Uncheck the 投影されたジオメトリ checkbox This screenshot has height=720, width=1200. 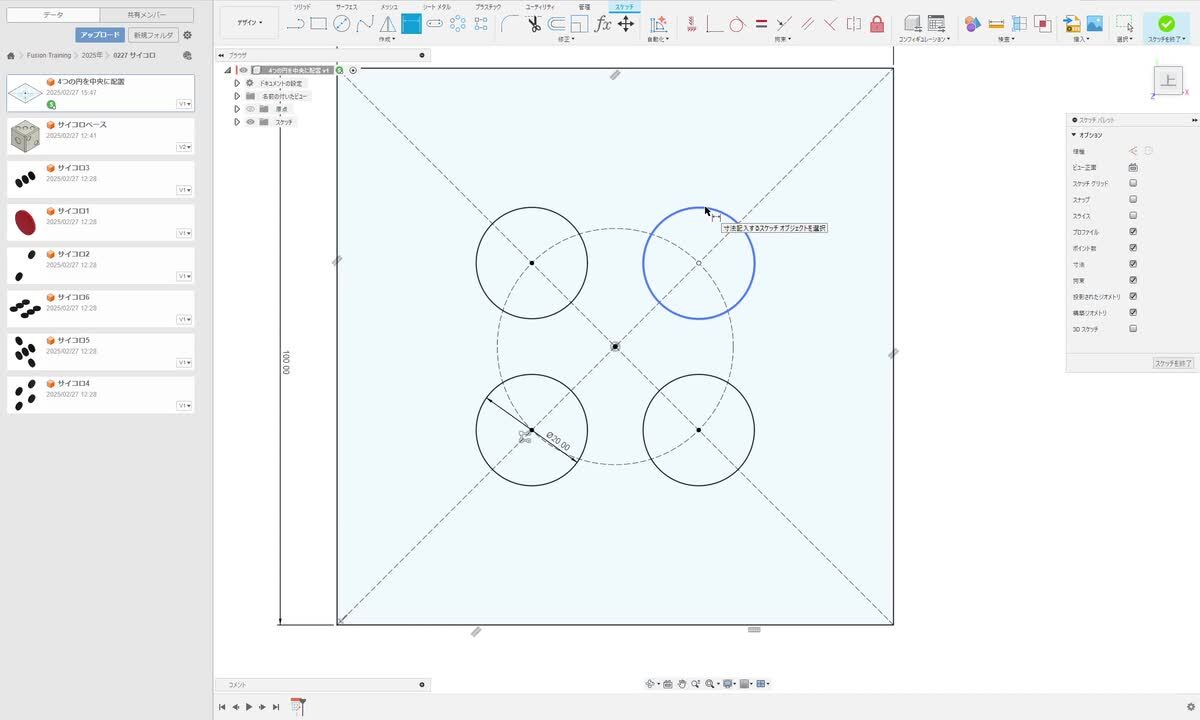1133,297
